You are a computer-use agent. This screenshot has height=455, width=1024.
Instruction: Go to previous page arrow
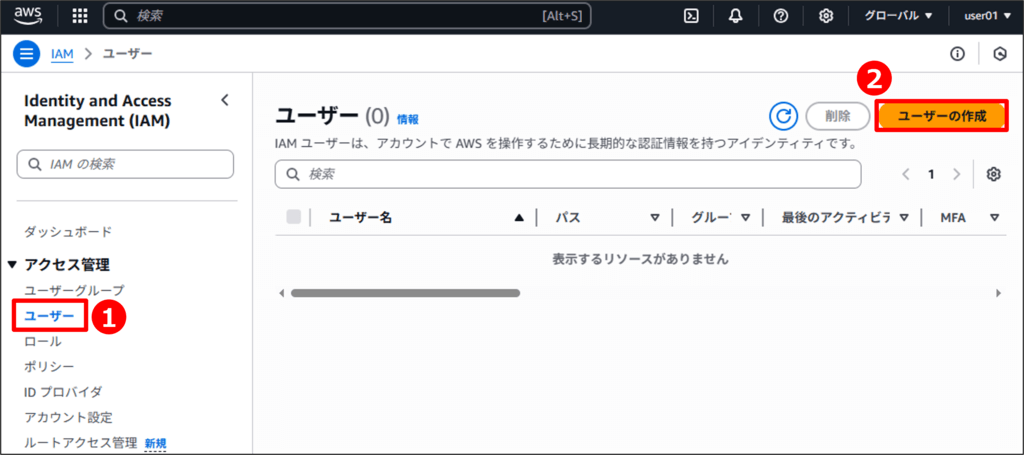906,174
